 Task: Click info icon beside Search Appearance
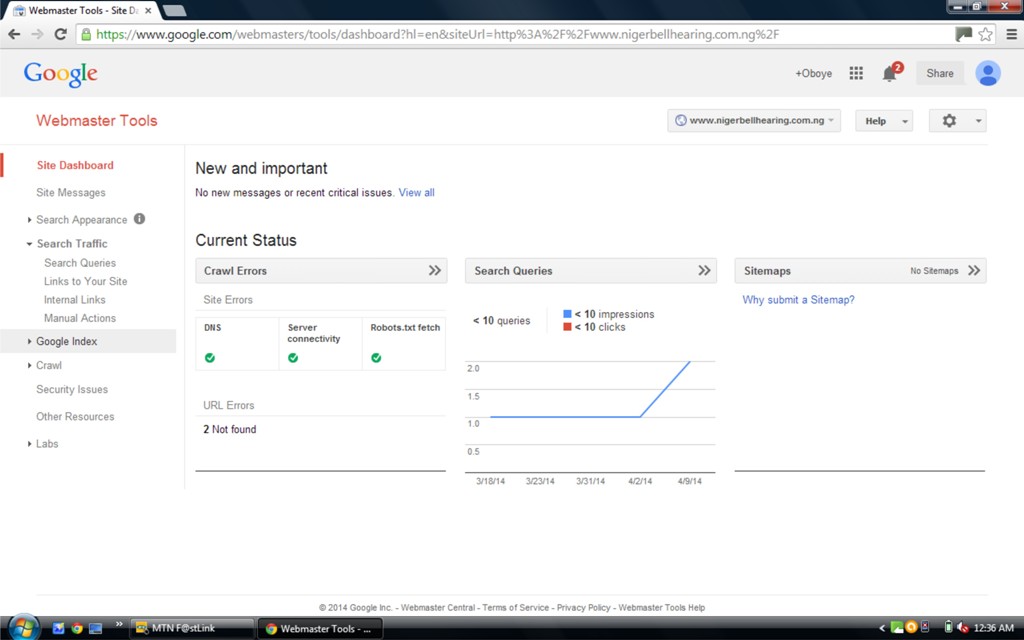click(x=139, y=219)
